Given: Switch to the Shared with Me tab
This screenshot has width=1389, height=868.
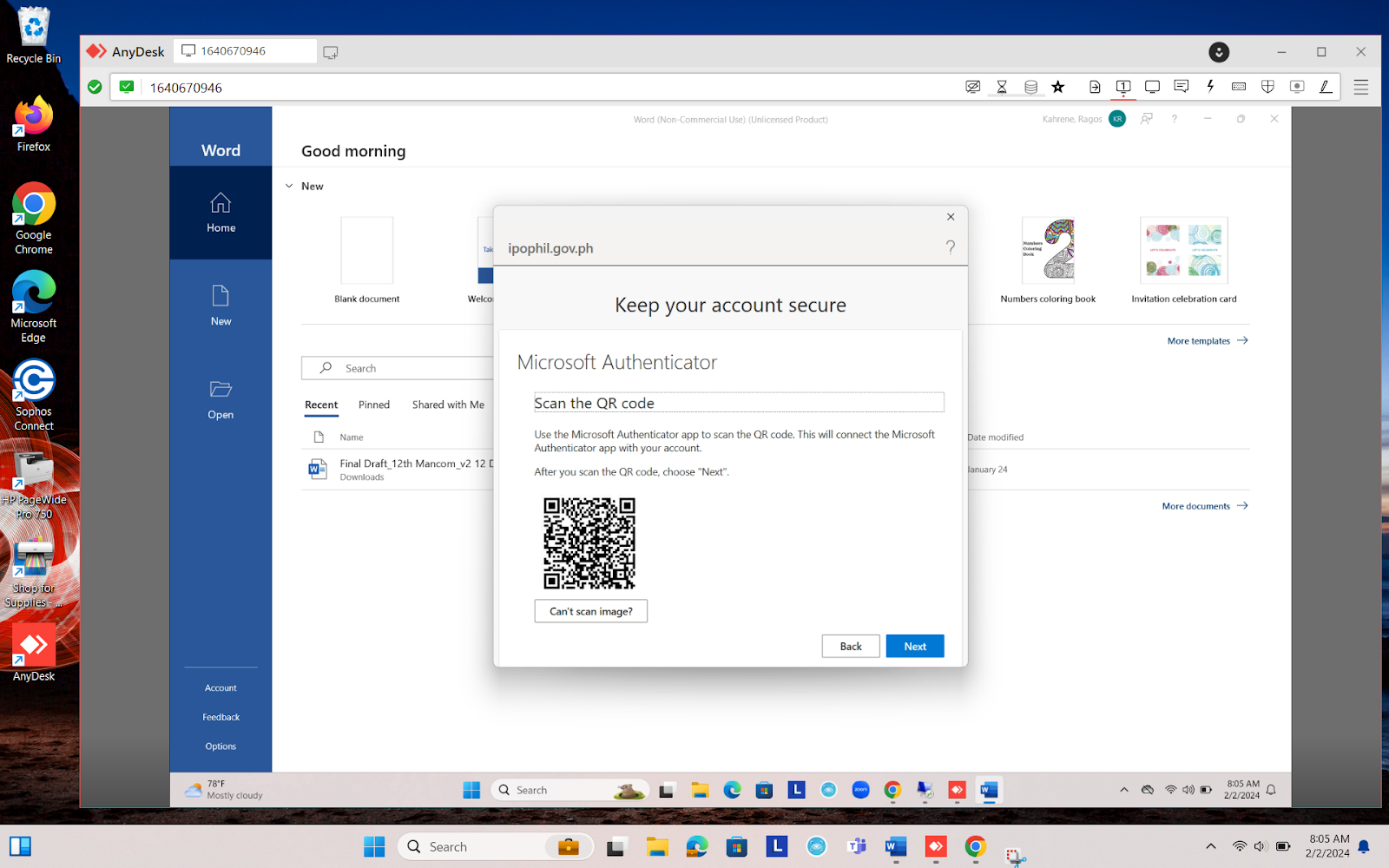Looking at the screenshot, I should [x=448, y=404].
